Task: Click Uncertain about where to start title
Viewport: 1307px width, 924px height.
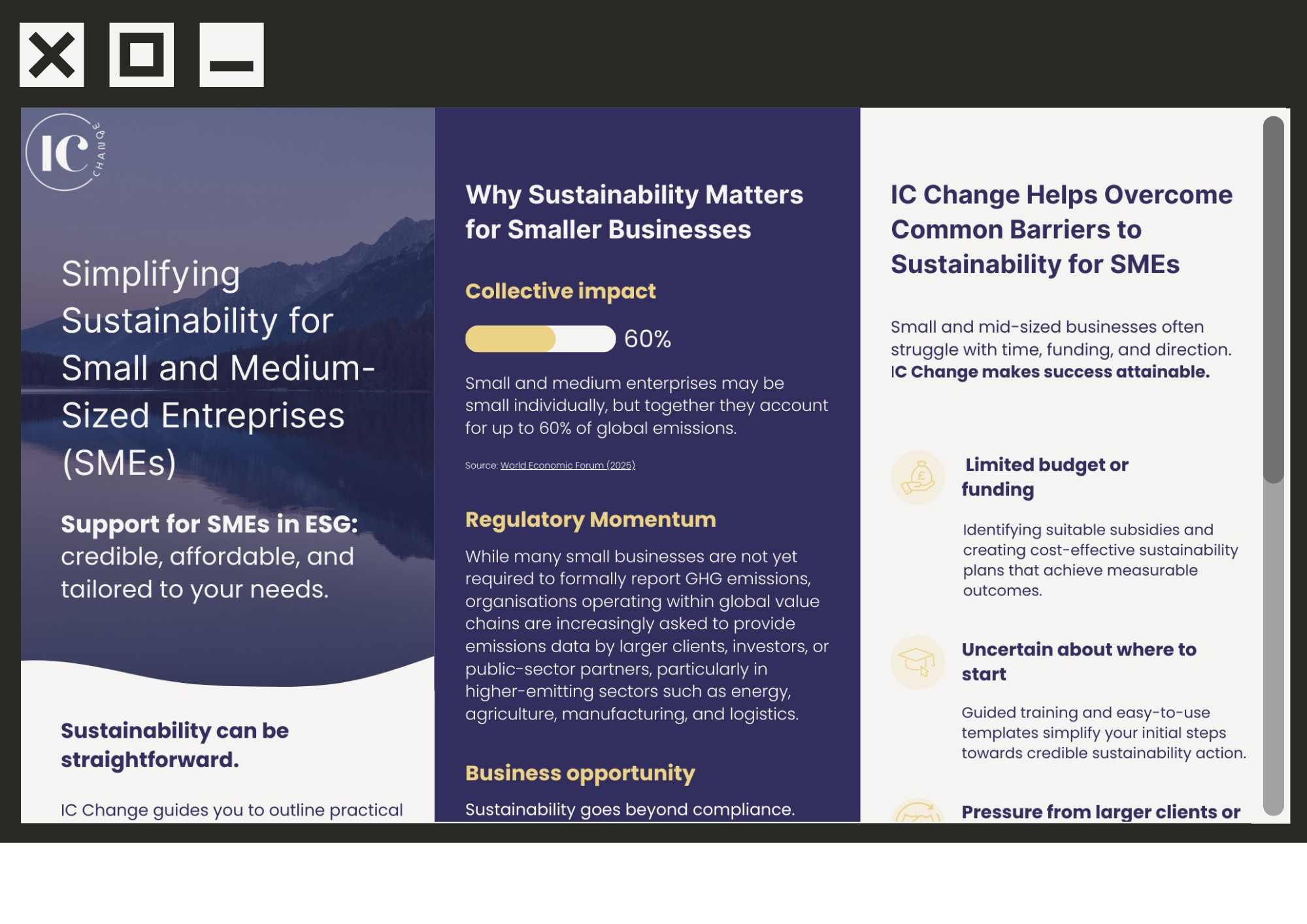Action: (x=1078, y=661)
